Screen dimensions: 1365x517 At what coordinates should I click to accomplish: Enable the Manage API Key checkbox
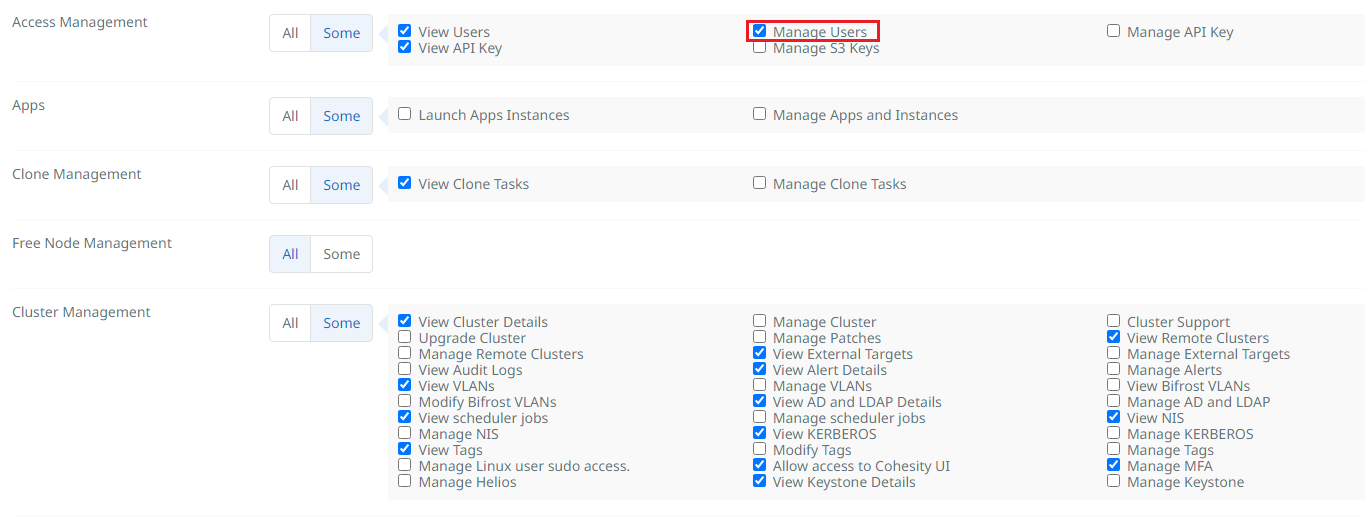(x=1113, y=31)
